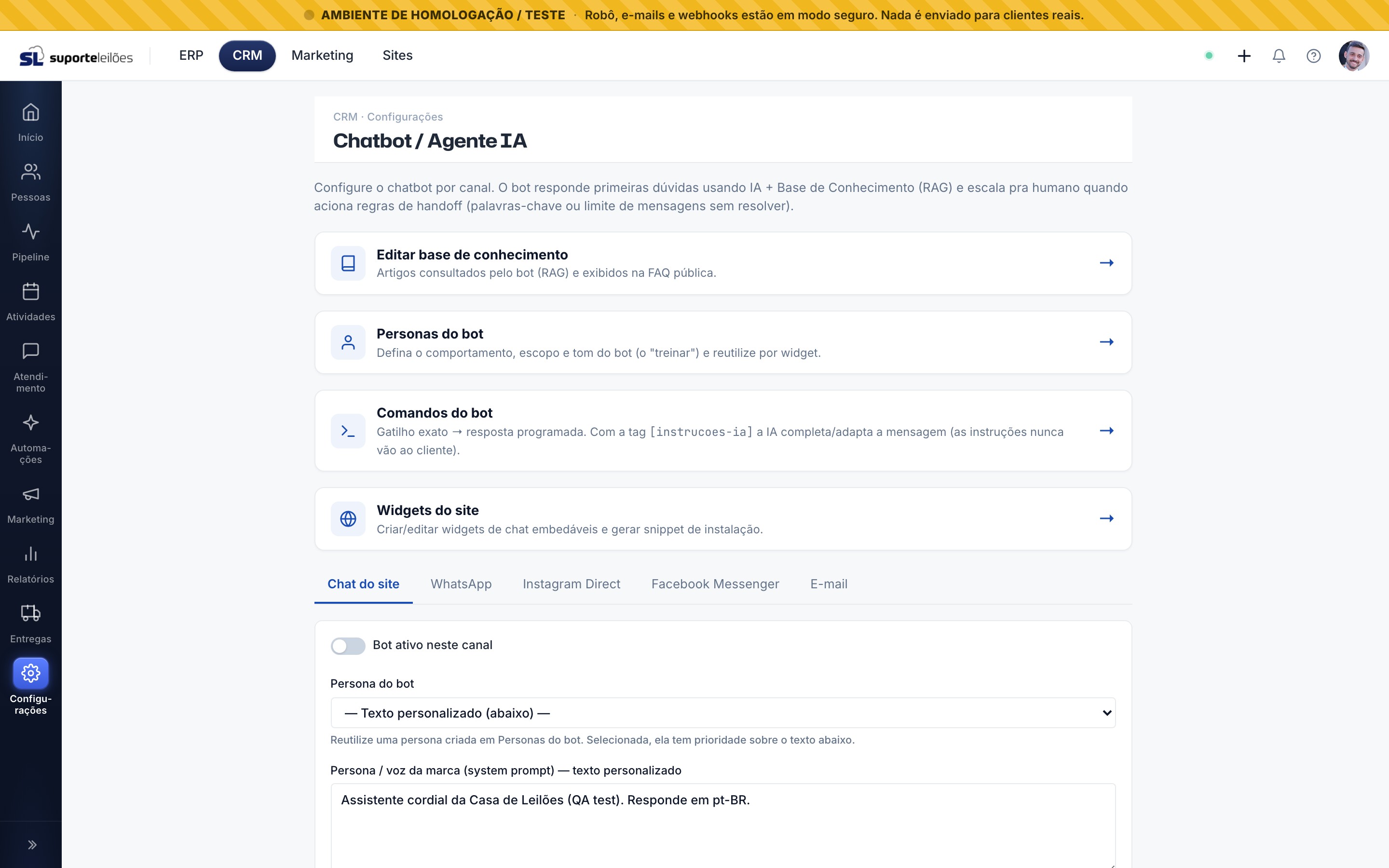Open Comandos do bot title link

[435, 413]
